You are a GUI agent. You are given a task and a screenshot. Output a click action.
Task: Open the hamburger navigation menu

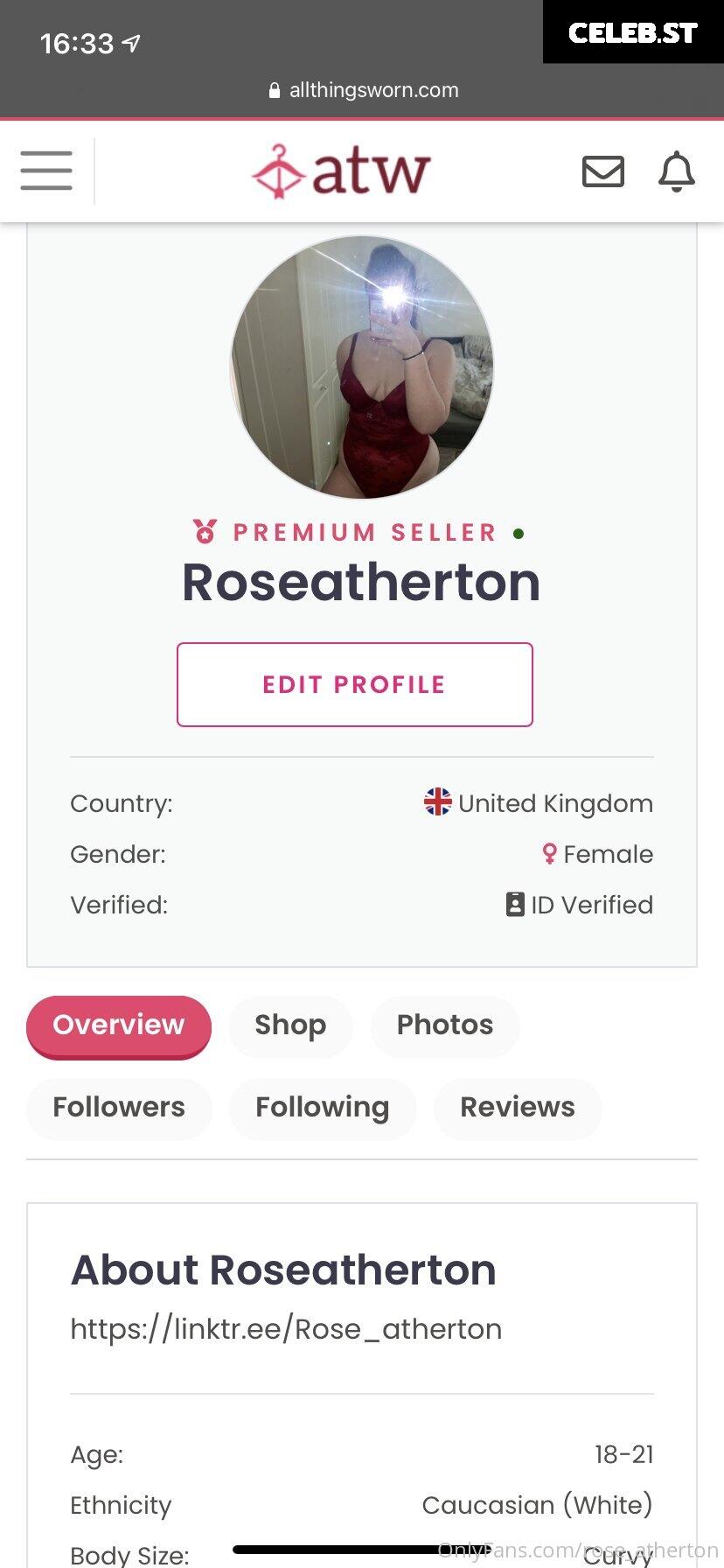click(x=46, y=171)
